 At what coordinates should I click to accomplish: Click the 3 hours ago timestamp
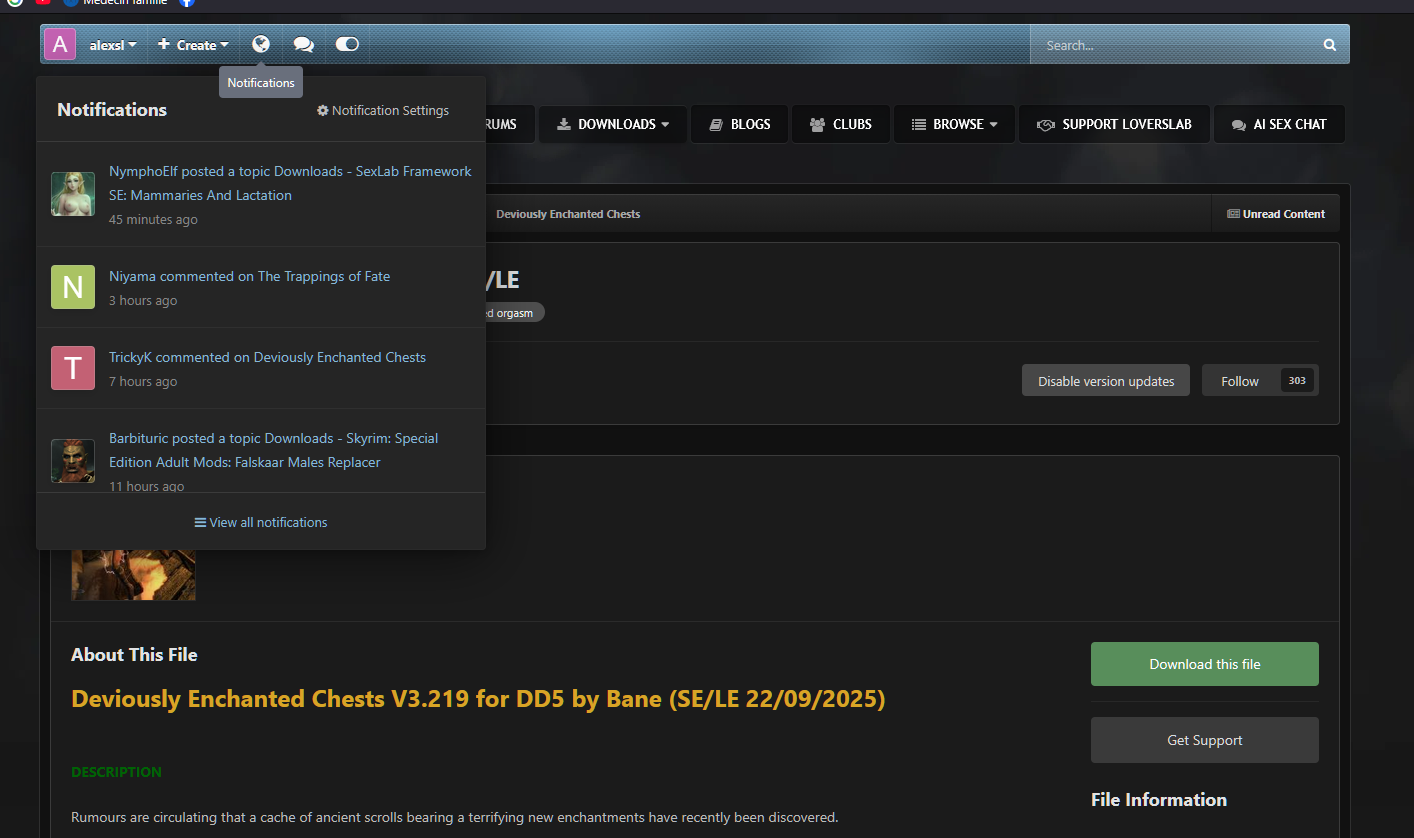pyautogui.click(x=143, y=301)
